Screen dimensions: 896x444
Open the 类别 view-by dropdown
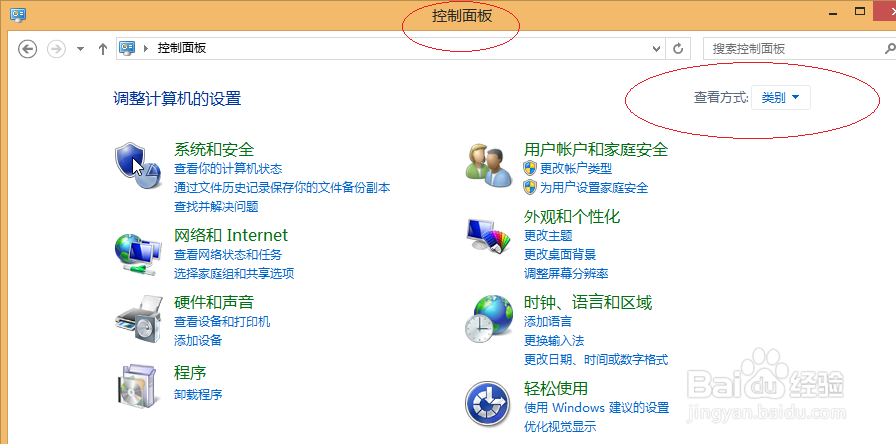click(780, 98)
